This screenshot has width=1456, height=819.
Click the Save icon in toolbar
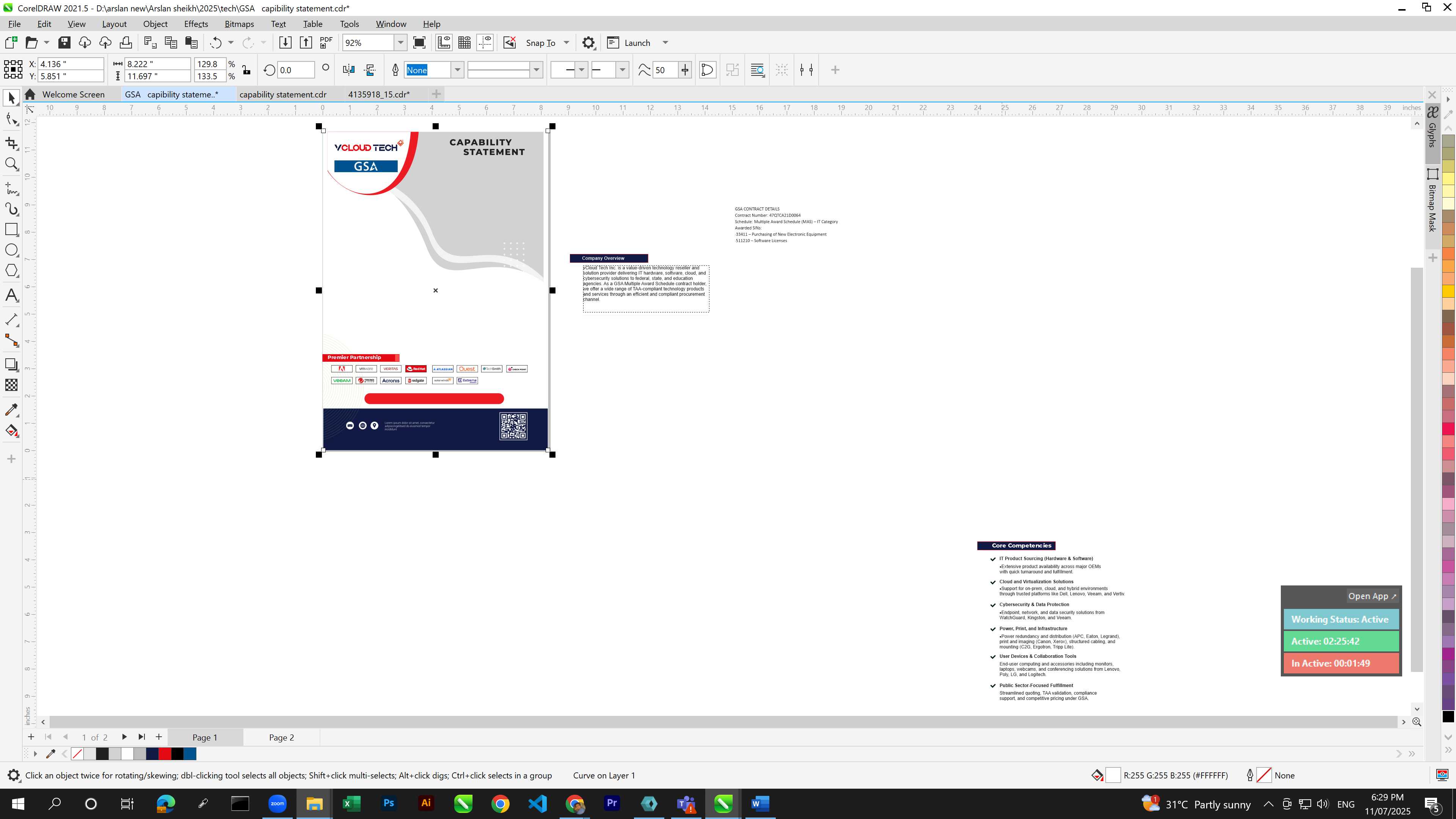(x=64, y=42)
